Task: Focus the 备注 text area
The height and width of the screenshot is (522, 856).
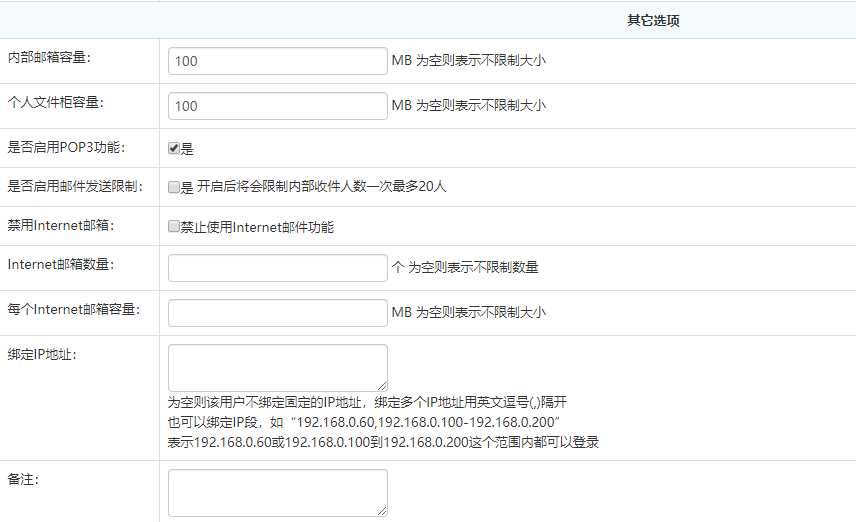Action: tap(277, 492)
